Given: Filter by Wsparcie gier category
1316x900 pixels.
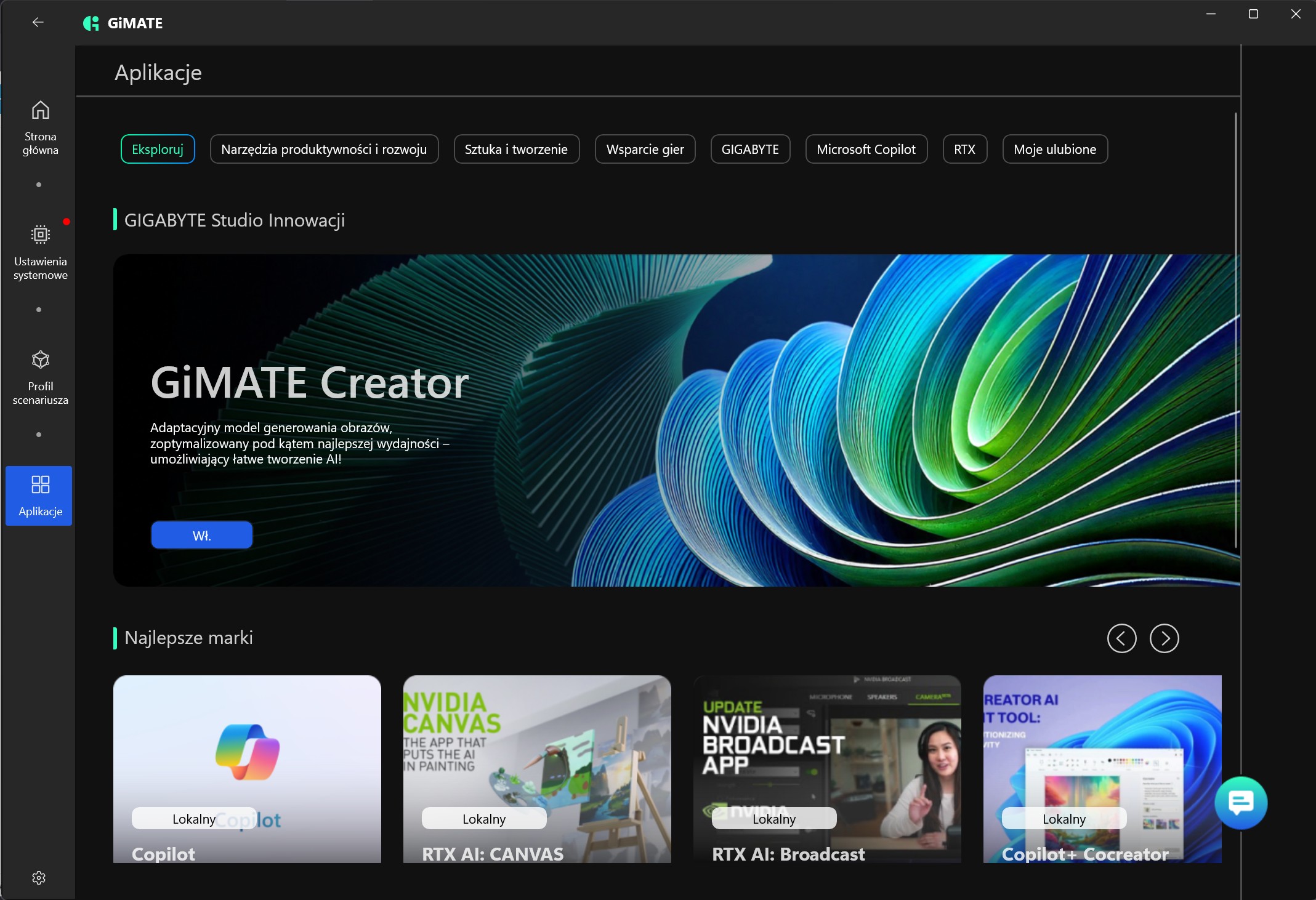Looking at the screenshot, I should [645, 150].
